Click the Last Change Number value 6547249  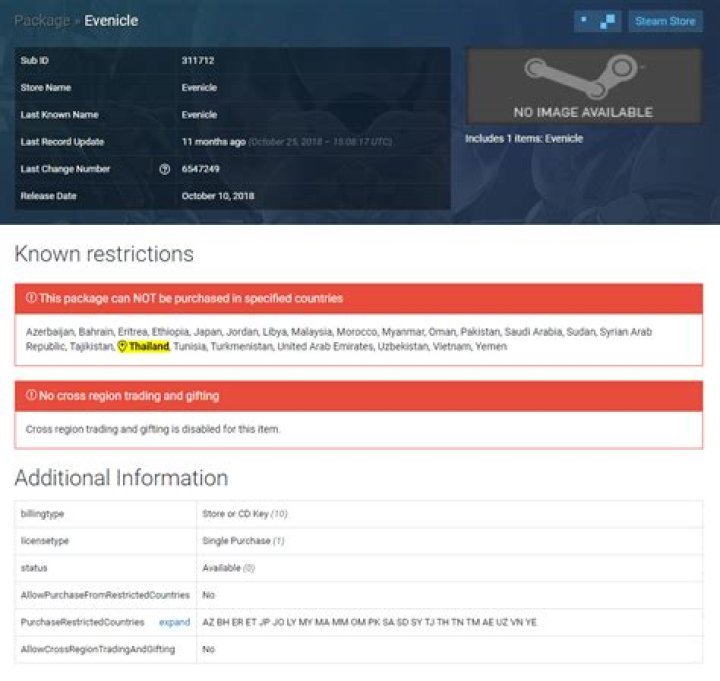[x=201, y=169]
